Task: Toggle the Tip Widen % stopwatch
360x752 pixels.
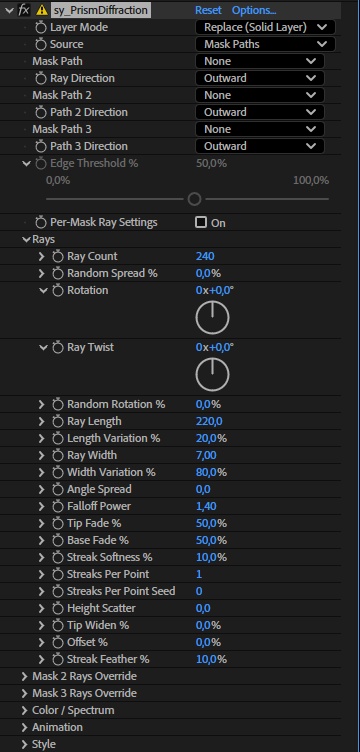Action: click(x=58, y=626)
